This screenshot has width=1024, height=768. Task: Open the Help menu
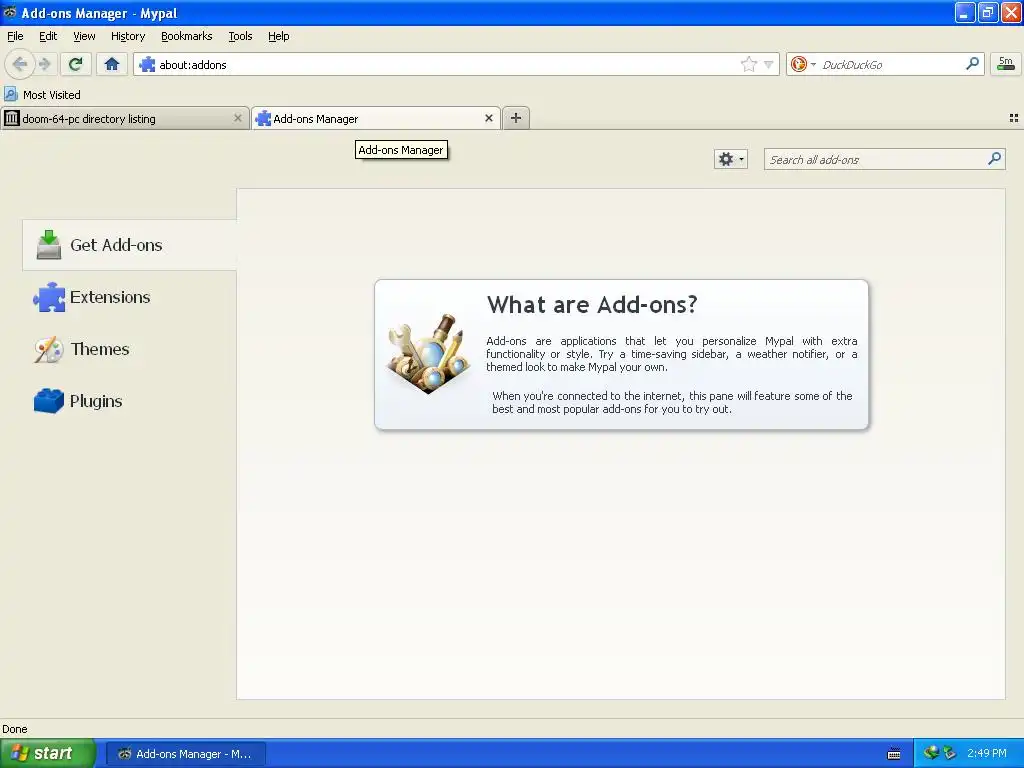click(279, 36)
